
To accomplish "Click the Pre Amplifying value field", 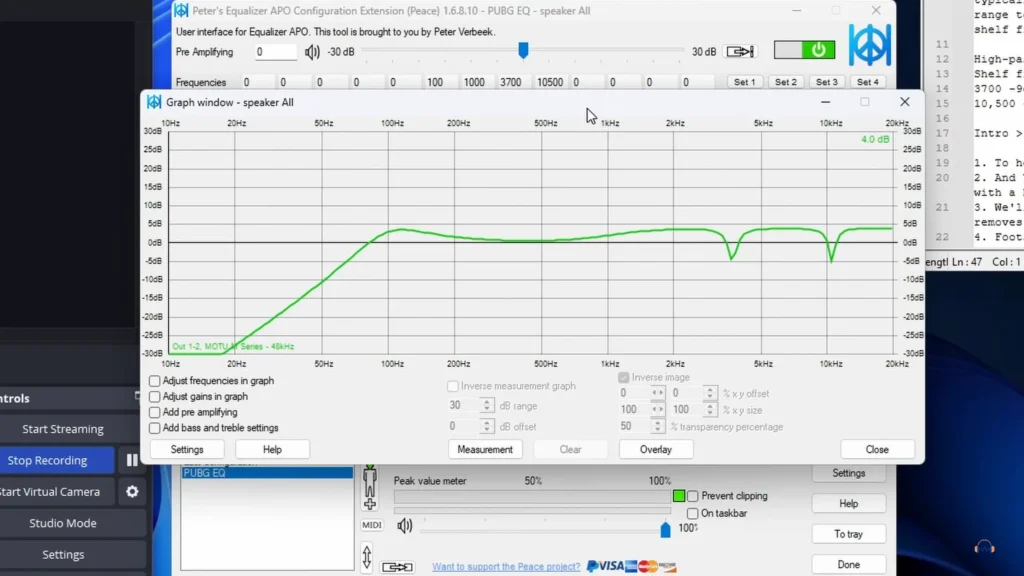I will click(x=275, y=52).
